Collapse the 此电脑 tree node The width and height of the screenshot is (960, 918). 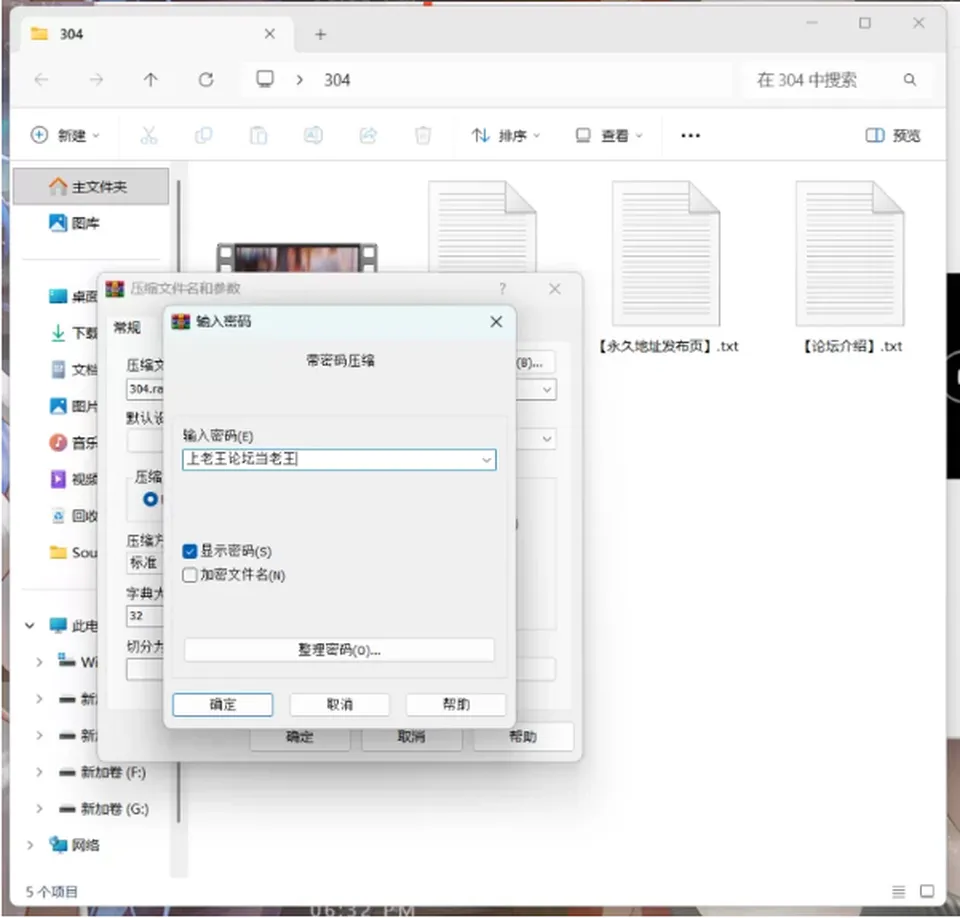tap(29, 625)
